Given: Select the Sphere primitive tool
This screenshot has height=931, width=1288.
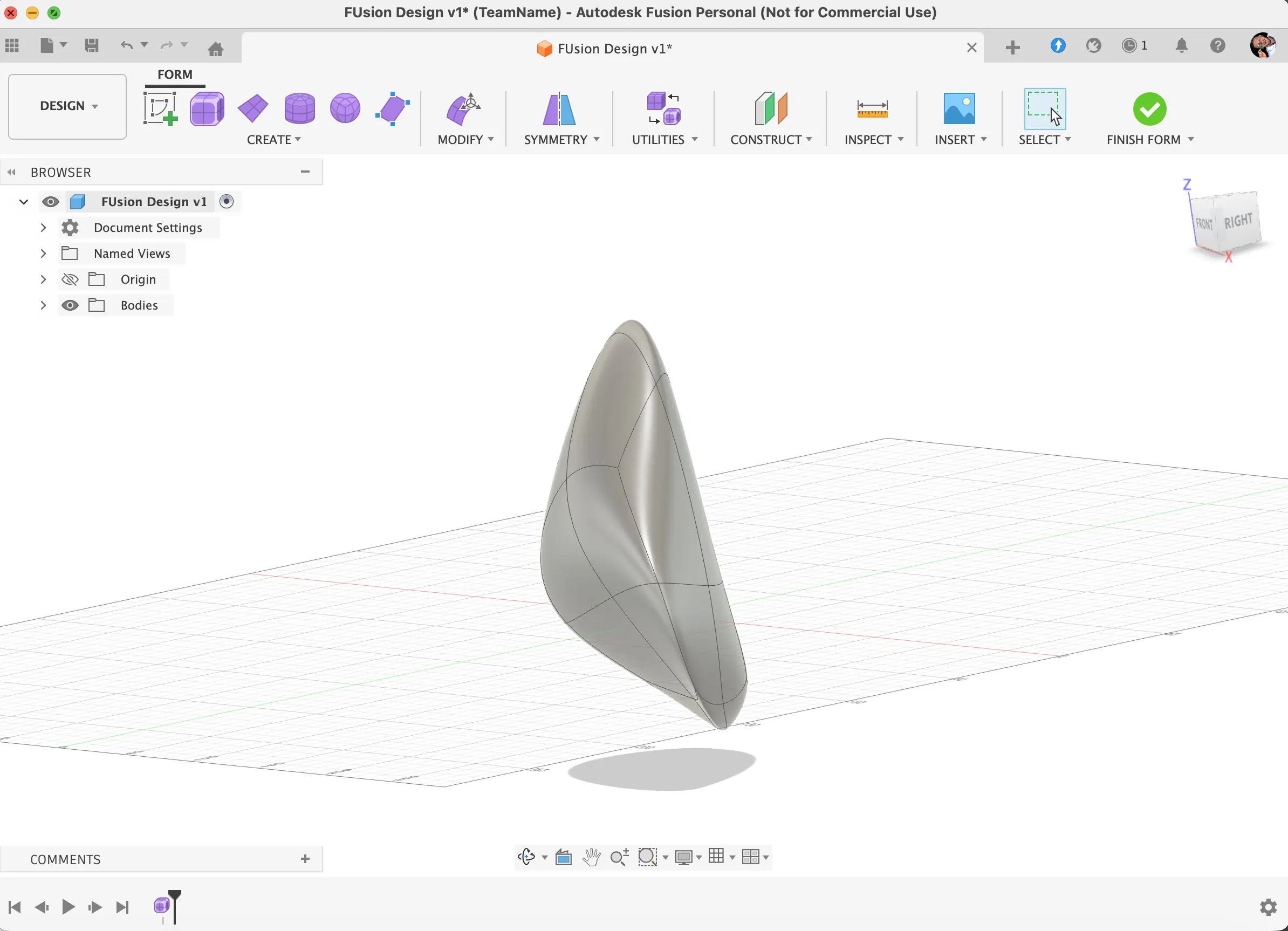Looking at the screenshot, I should pyautogui.click(x=345, y=108).
